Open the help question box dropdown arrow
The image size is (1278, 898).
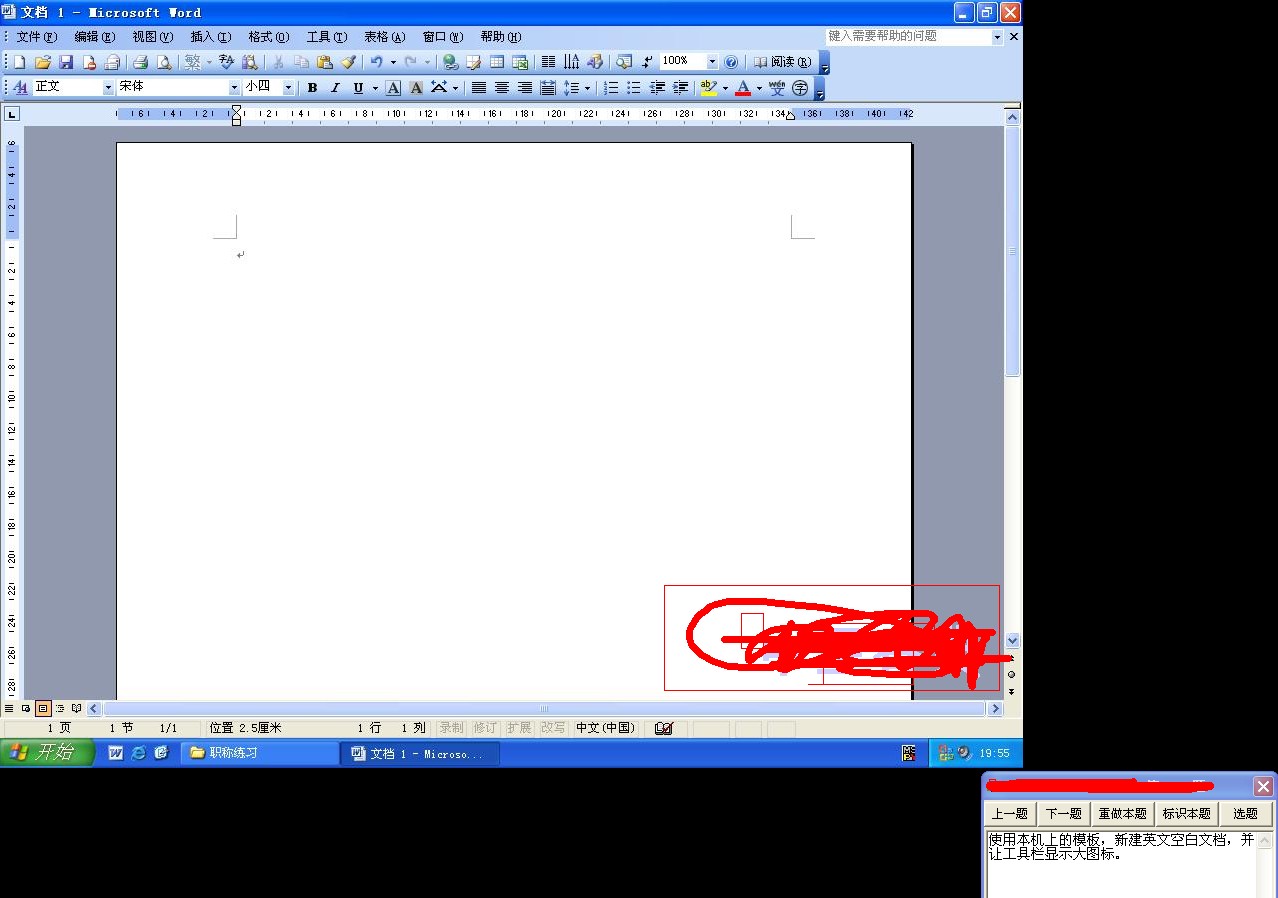[997, 36]
